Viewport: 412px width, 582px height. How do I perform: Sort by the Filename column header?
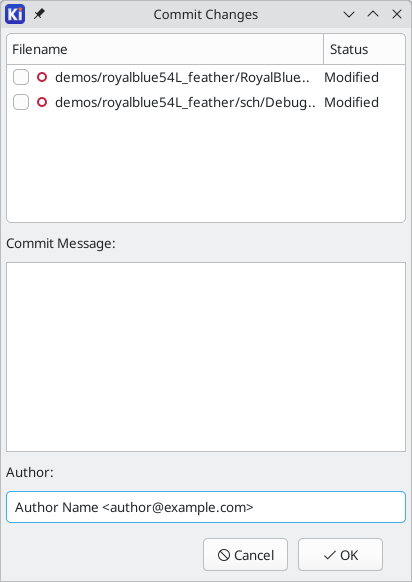165,49
